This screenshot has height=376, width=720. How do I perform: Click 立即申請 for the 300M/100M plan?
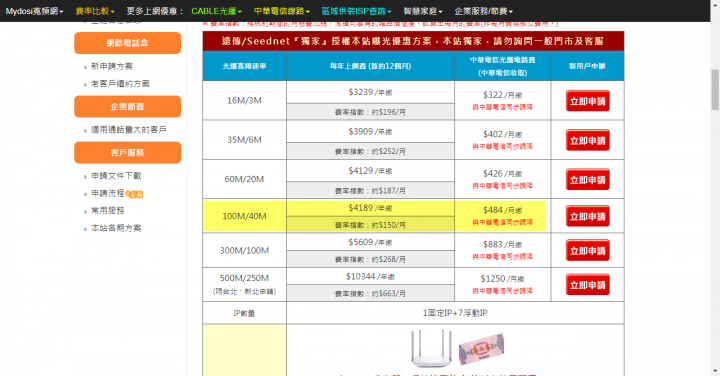coord(587,251)
